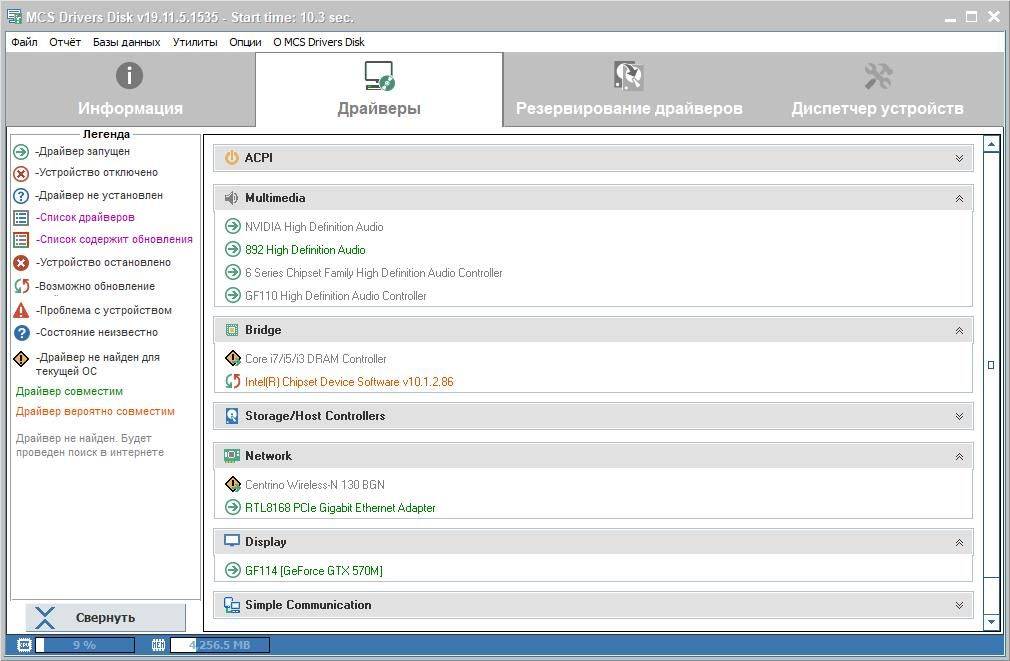1010x661 pixels.
Task: Select 6 Series Chipset Family Audio Controller
Action: (374, 273)
